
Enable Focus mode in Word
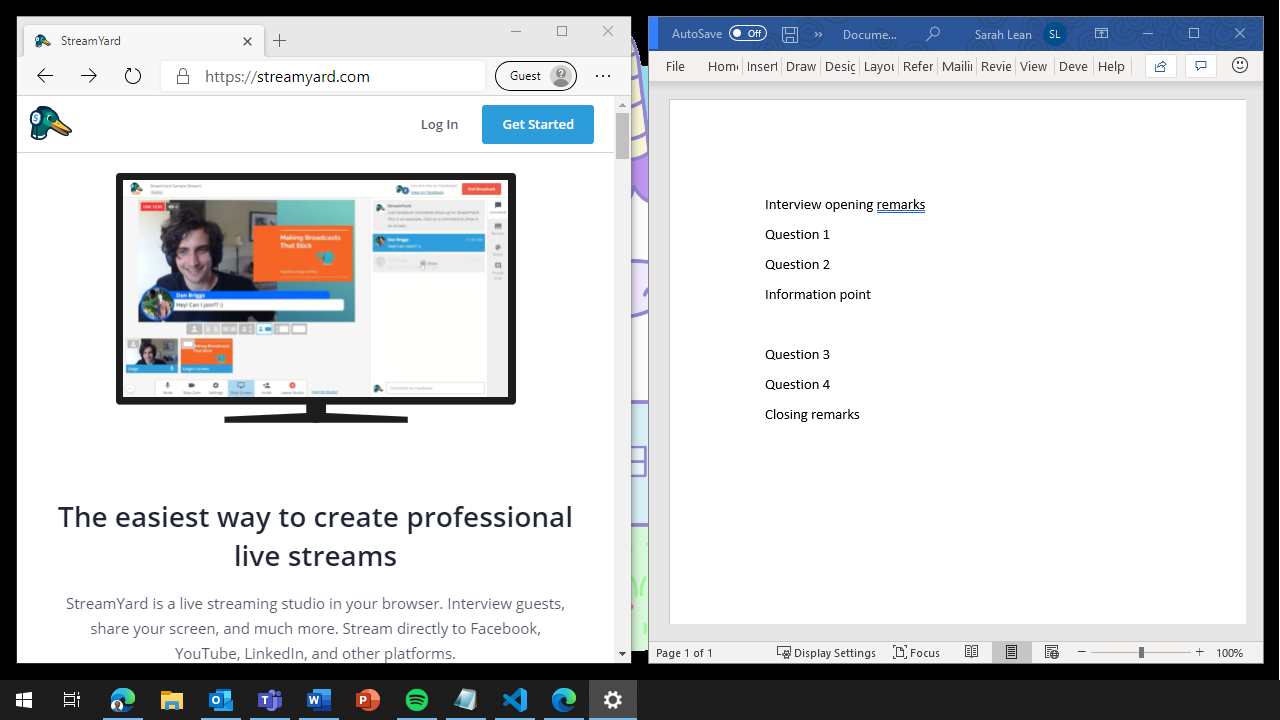tap(917, 653)
